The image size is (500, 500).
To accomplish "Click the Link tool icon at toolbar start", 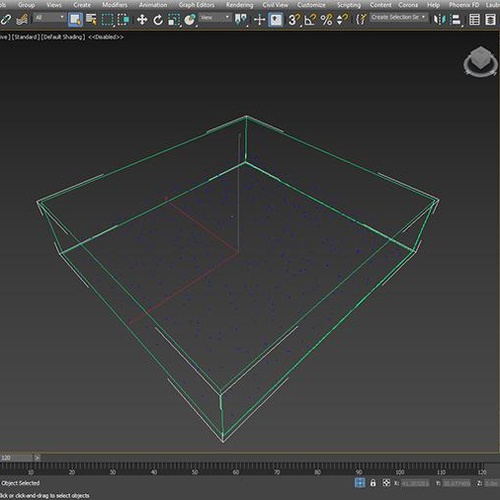I will (x=6, y=20).
